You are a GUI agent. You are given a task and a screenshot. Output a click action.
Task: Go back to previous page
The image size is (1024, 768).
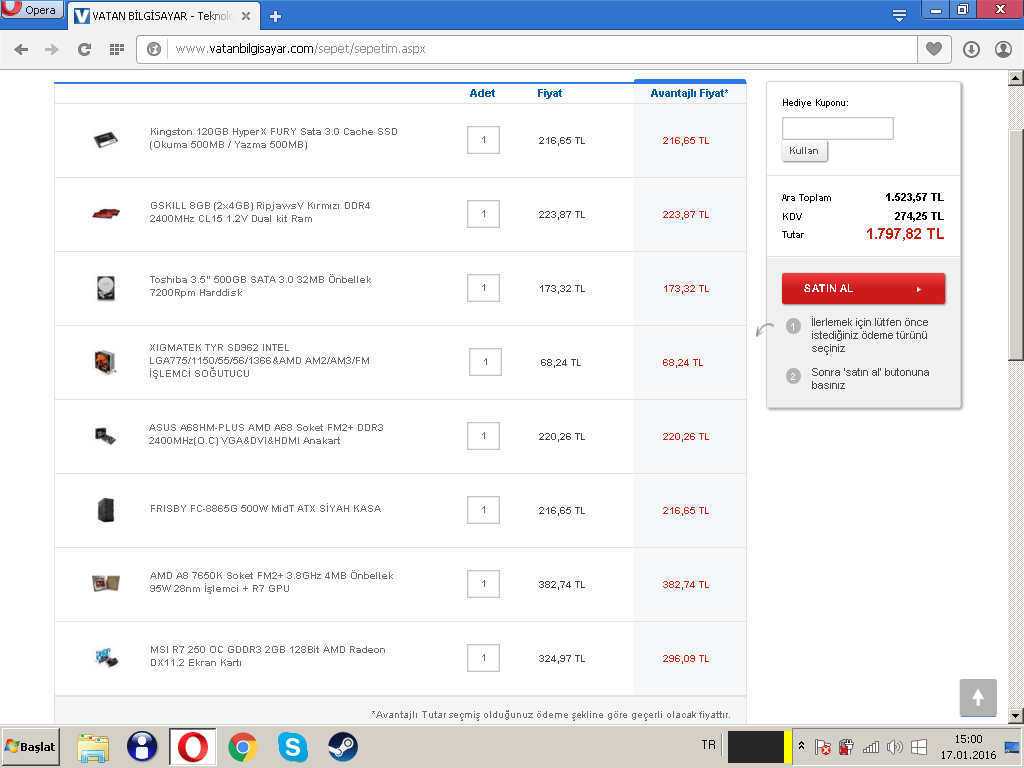point(22,49)
